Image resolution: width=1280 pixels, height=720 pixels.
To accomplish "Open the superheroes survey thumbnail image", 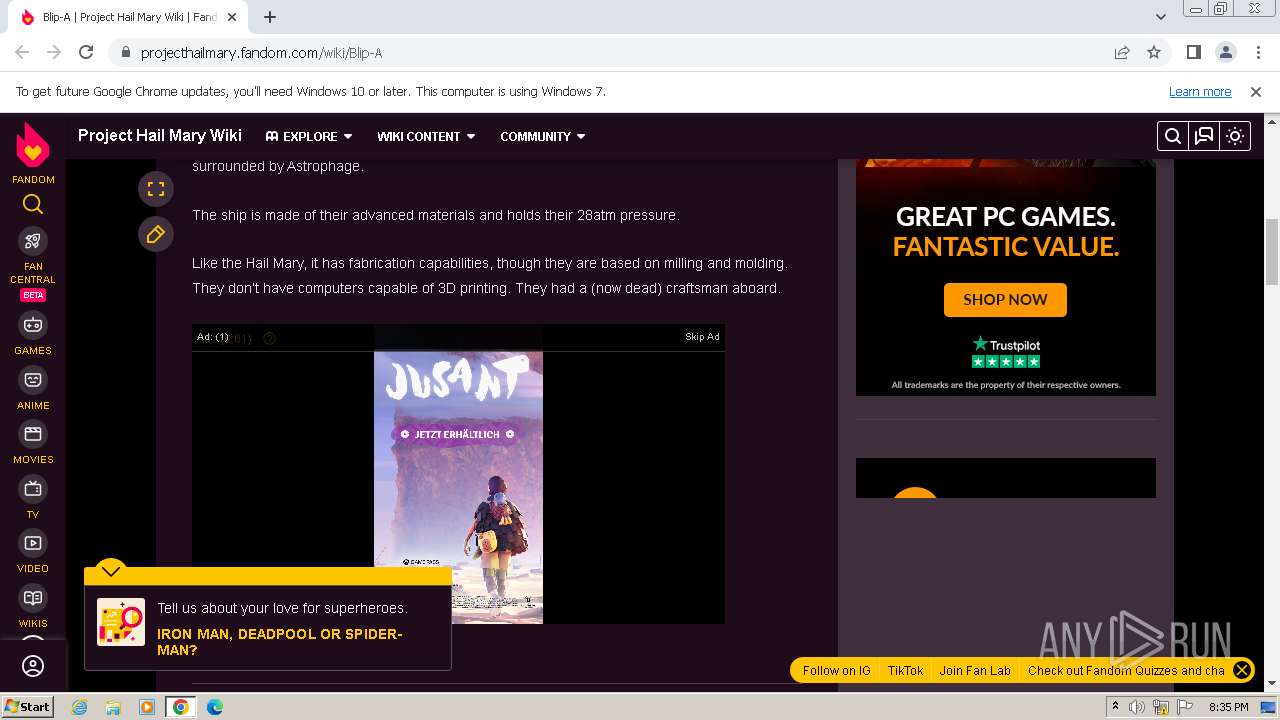I will coord(121,622).
